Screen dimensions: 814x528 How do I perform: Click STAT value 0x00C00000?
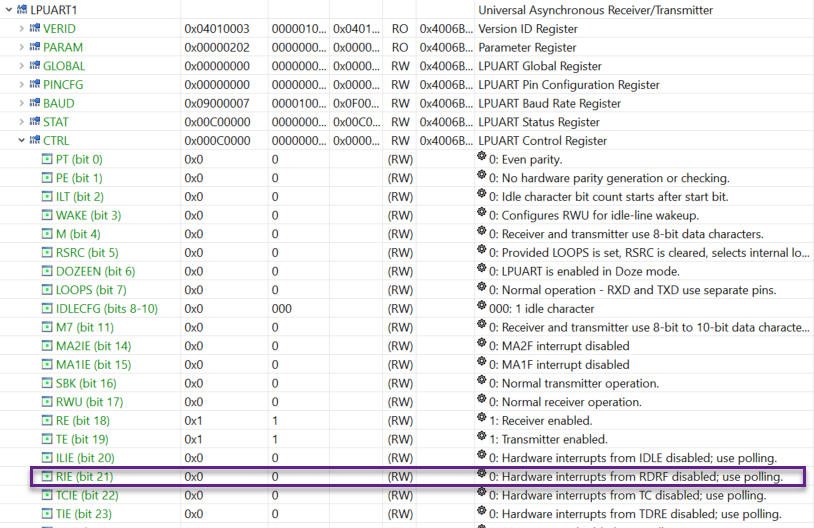point(217,122)
